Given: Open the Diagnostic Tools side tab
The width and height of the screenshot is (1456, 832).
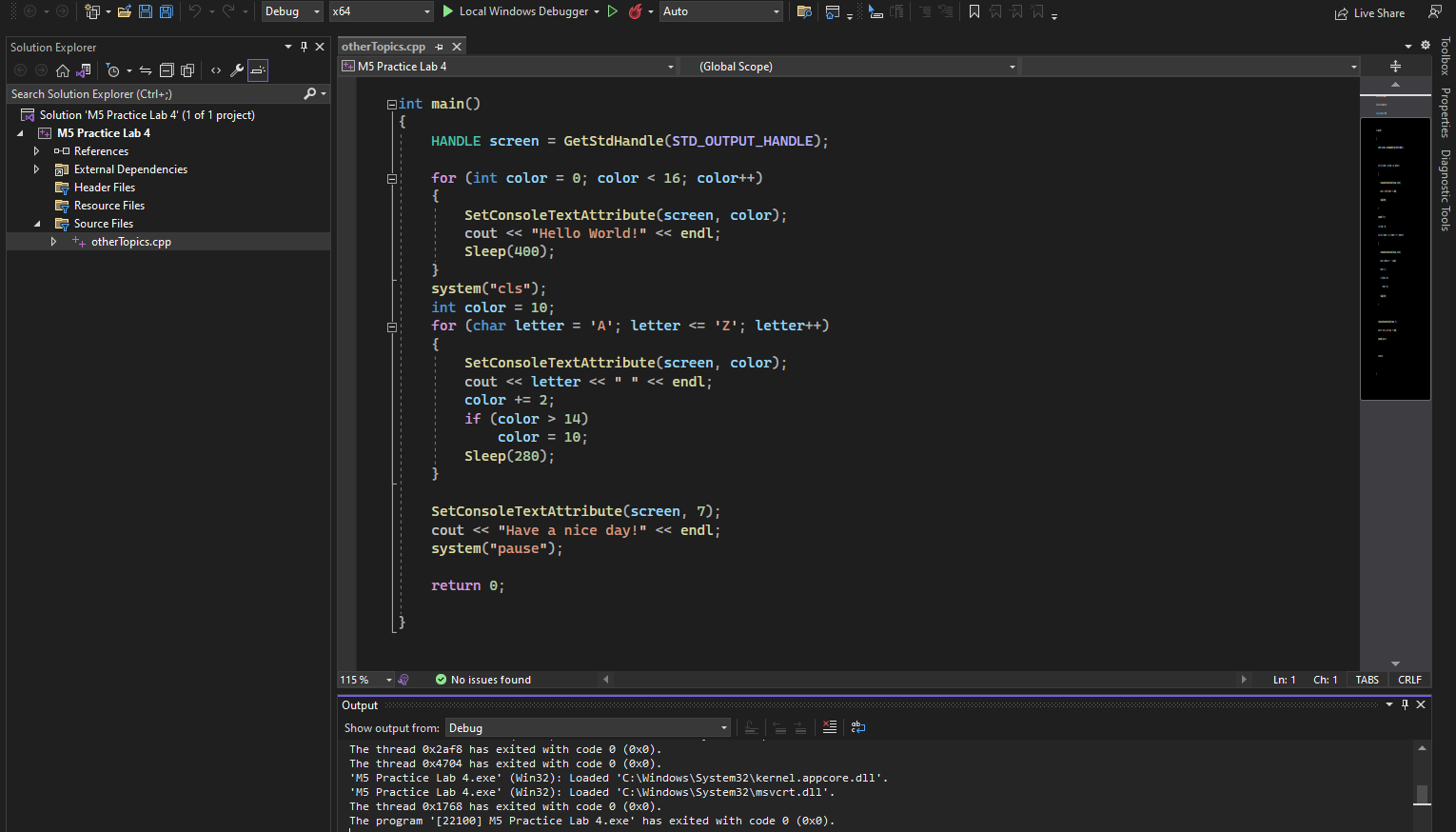Looking at the screenshot, I should coord(1445,189).
